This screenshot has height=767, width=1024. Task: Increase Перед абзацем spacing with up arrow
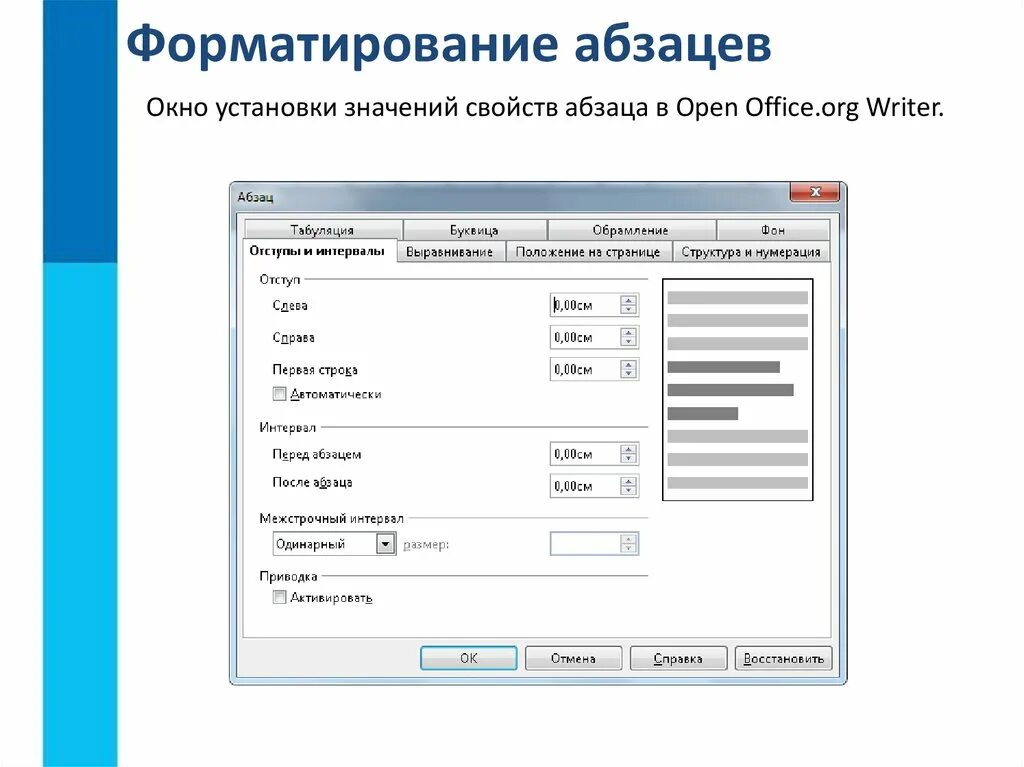(629, 449)
